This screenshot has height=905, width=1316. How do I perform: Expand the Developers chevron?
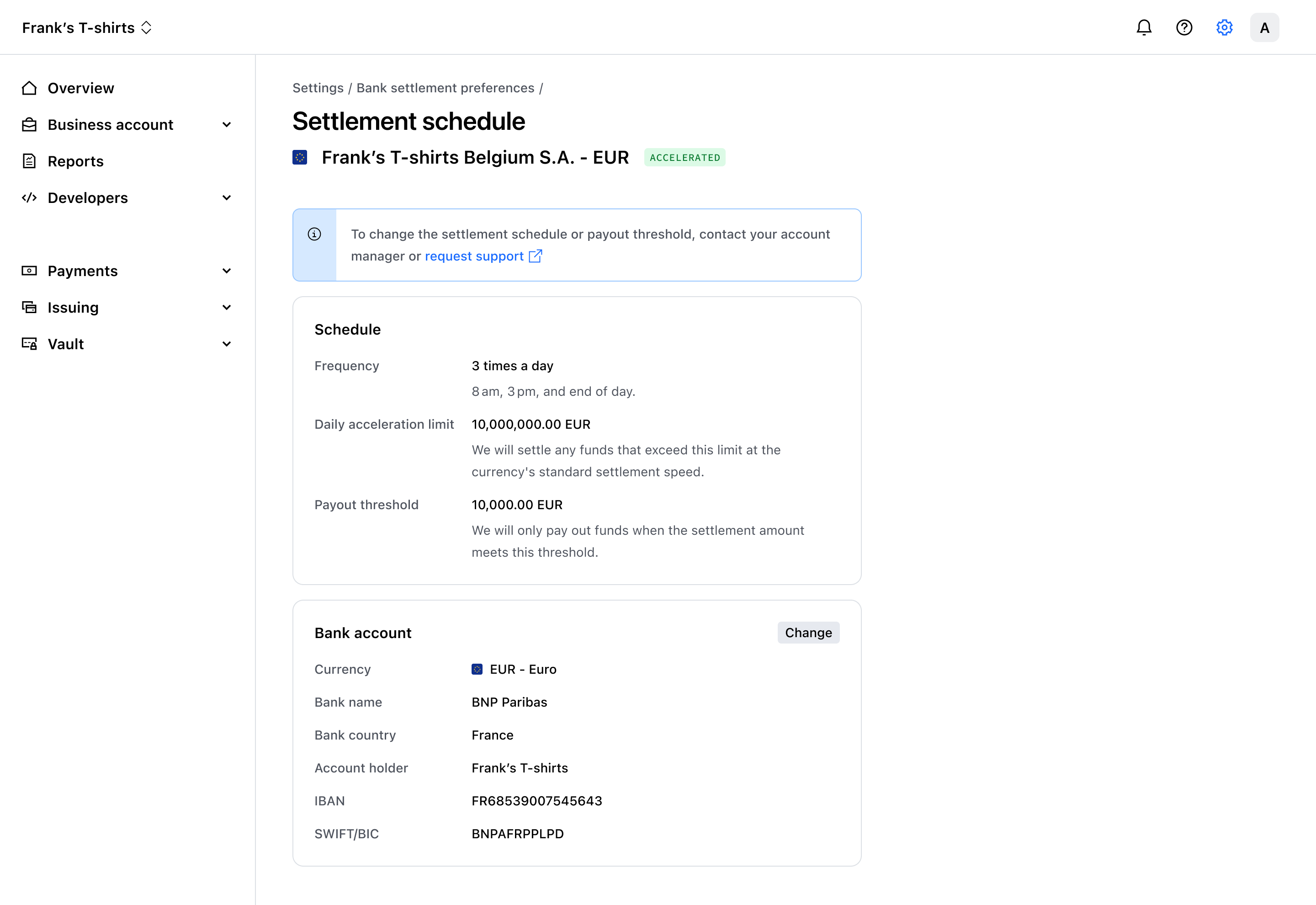pos(227,198)
